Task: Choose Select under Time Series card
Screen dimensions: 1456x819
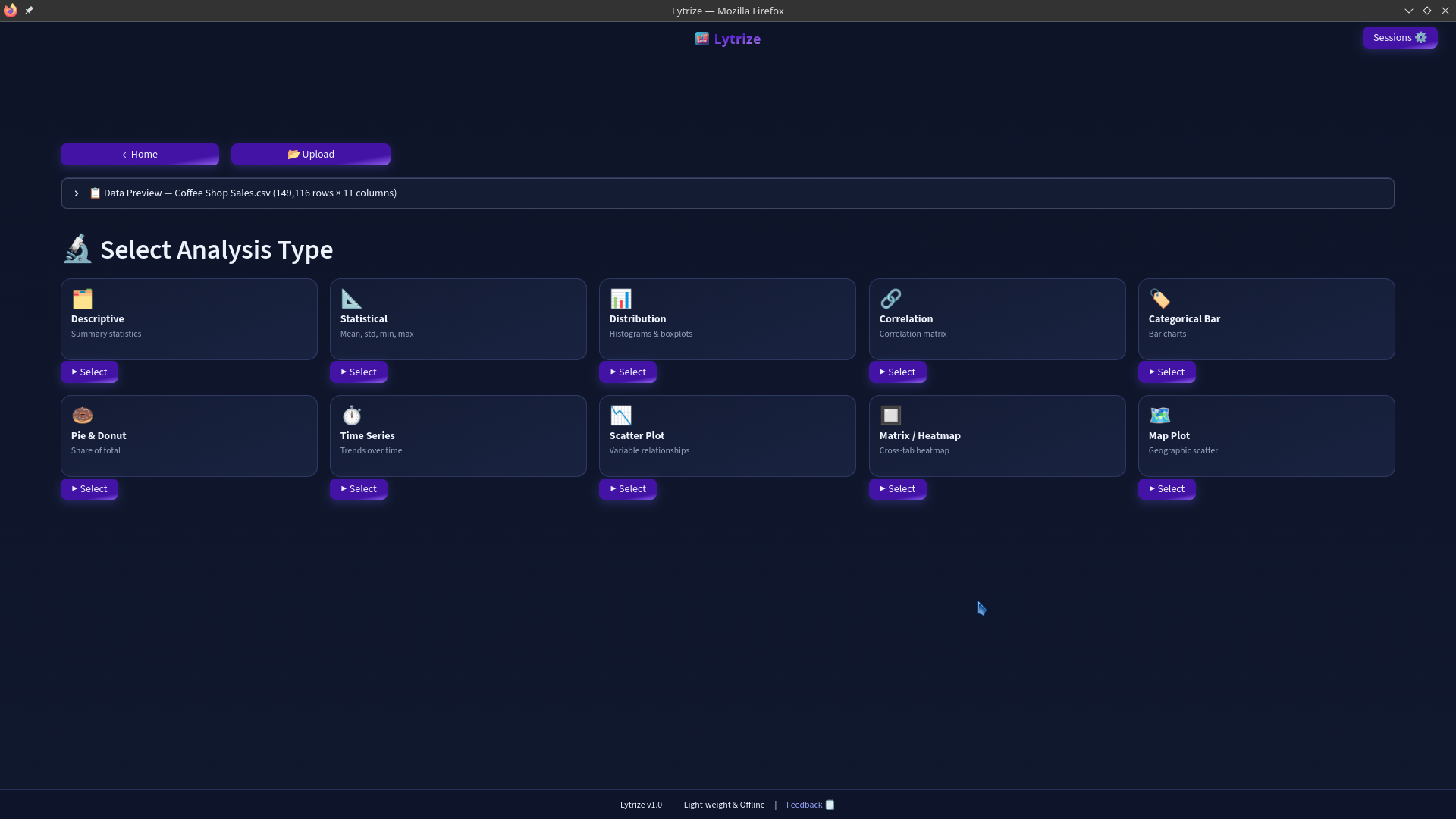Action: 359,488
